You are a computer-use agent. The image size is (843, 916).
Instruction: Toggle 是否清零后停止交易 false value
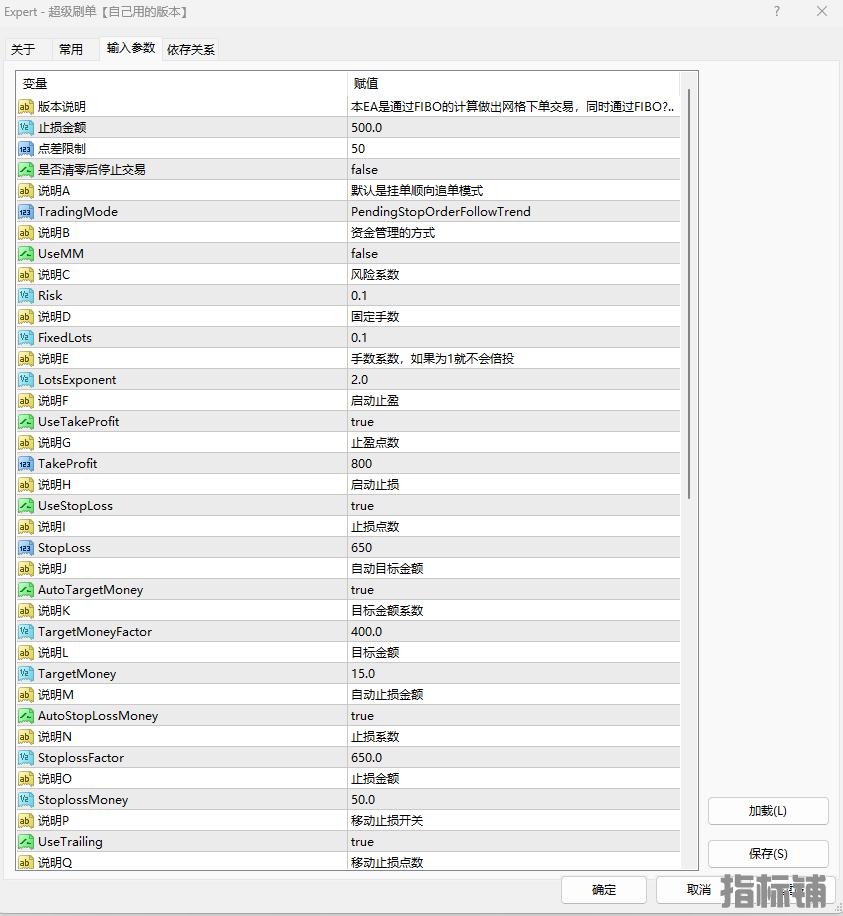(512, 169)
